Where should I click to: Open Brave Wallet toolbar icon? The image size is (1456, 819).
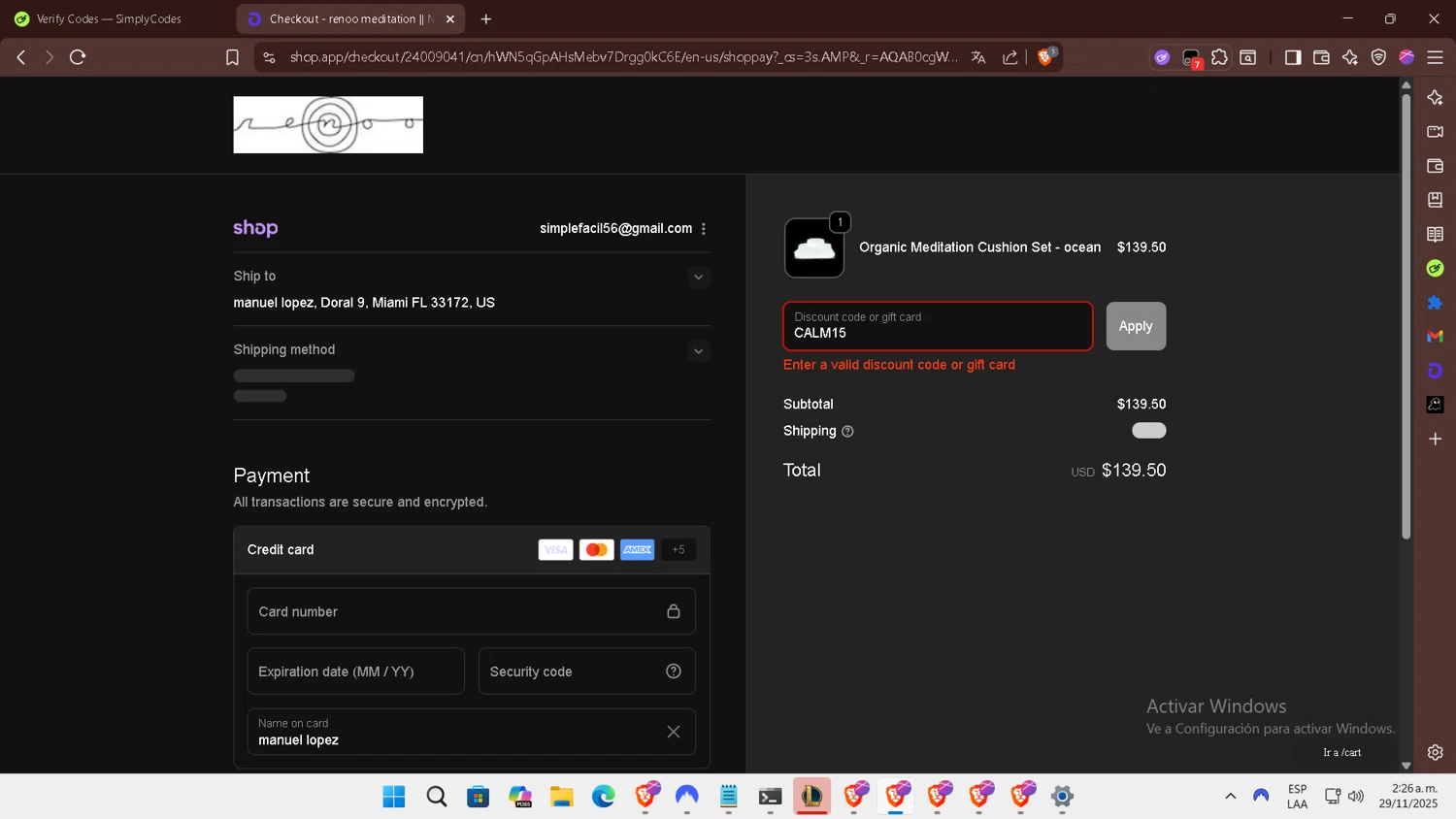[x=1321, y=57]
